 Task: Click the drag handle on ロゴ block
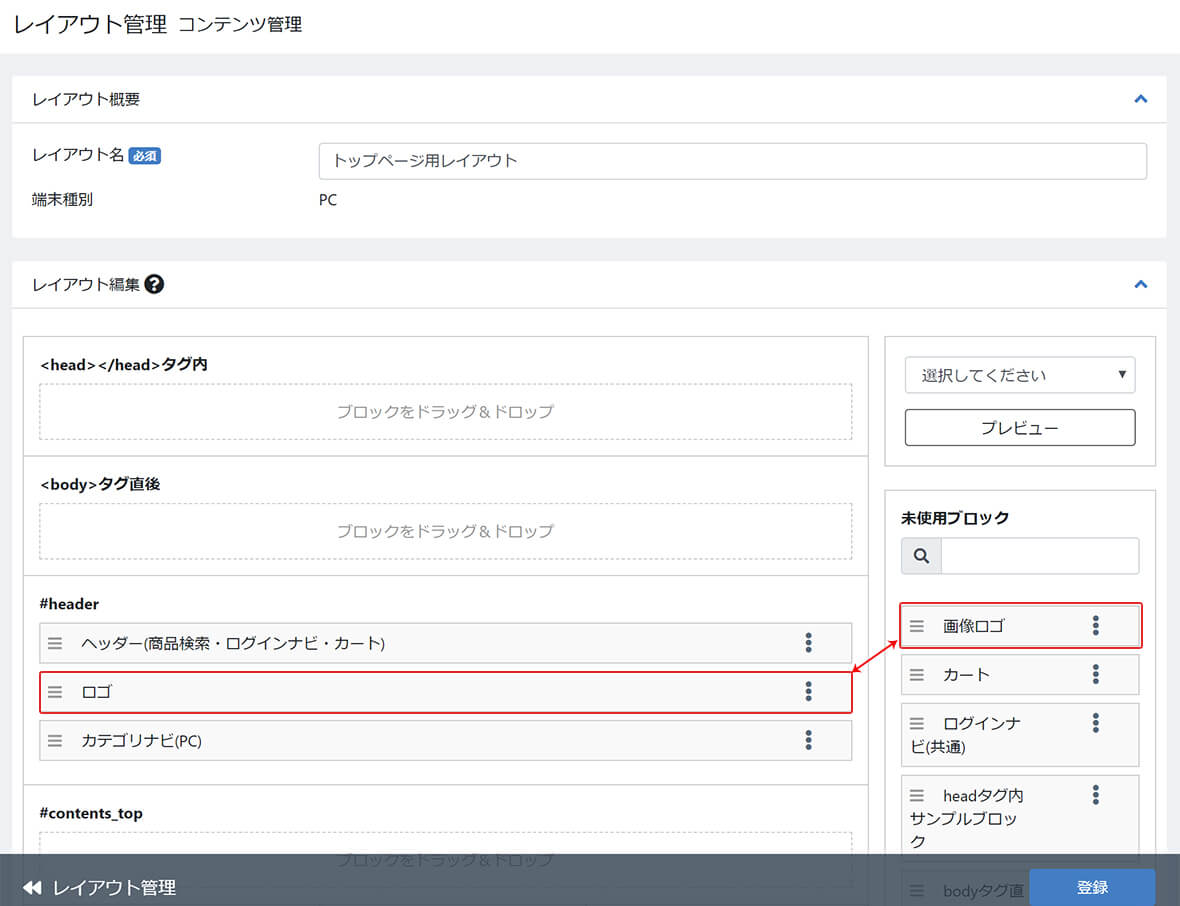[55, 692]
